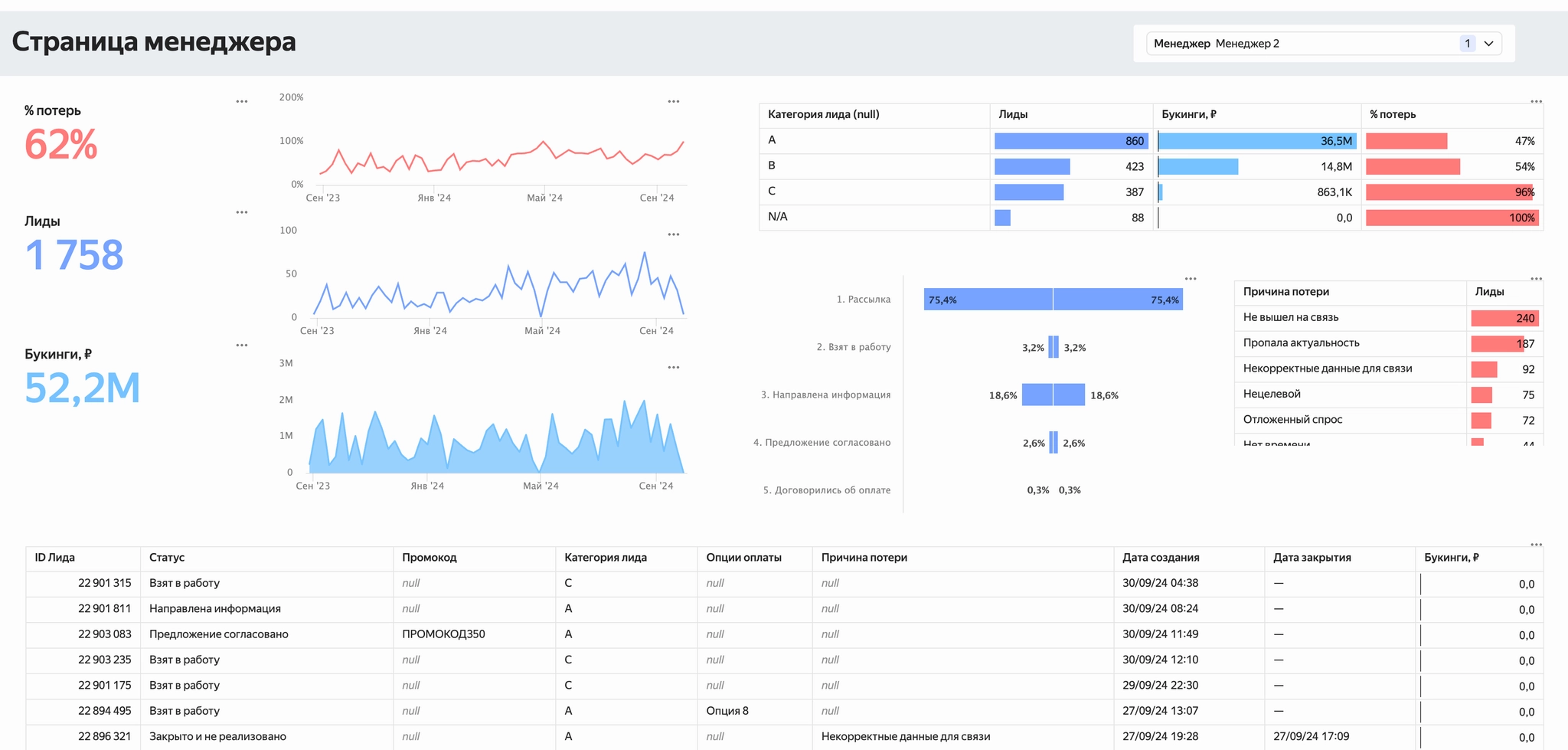Select row Не вышел на связь

[1291, 317]
